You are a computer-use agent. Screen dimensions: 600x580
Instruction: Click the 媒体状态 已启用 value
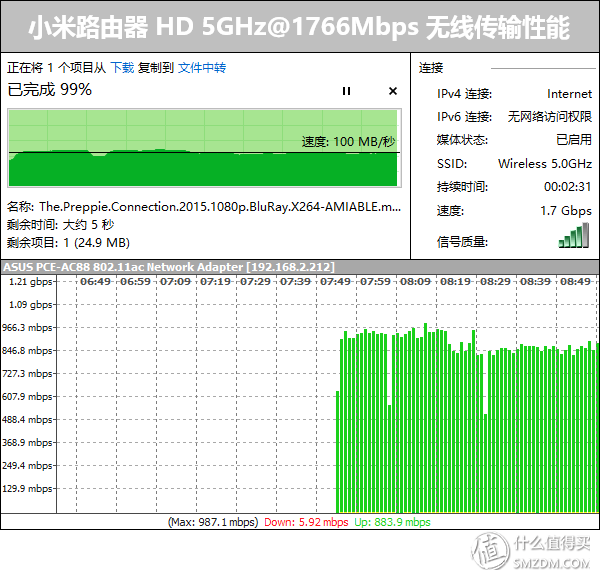pos(574,140)
